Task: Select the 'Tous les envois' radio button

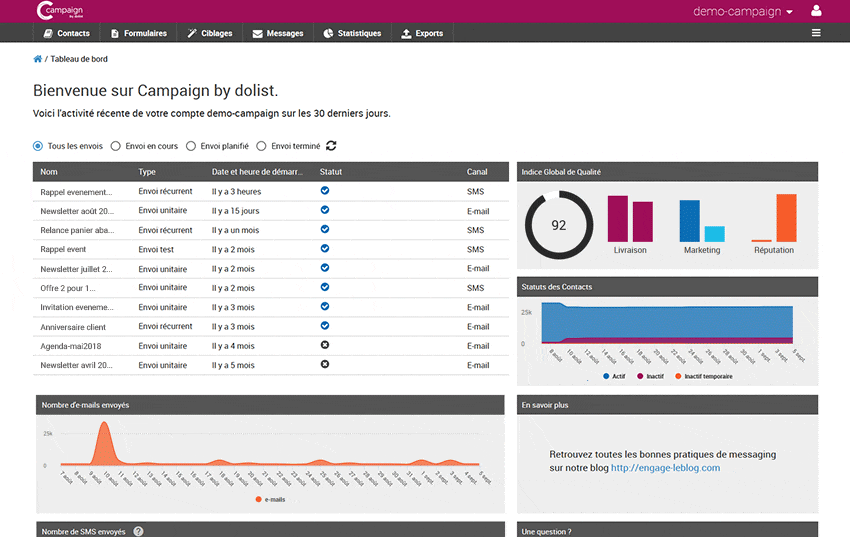Action: pyautogui.click(x=39, y=146)
